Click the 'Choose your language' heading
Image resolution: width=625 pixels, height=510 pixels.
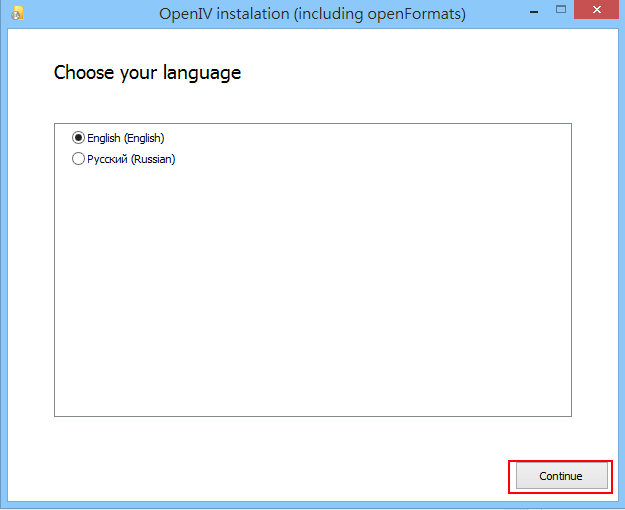147,73
